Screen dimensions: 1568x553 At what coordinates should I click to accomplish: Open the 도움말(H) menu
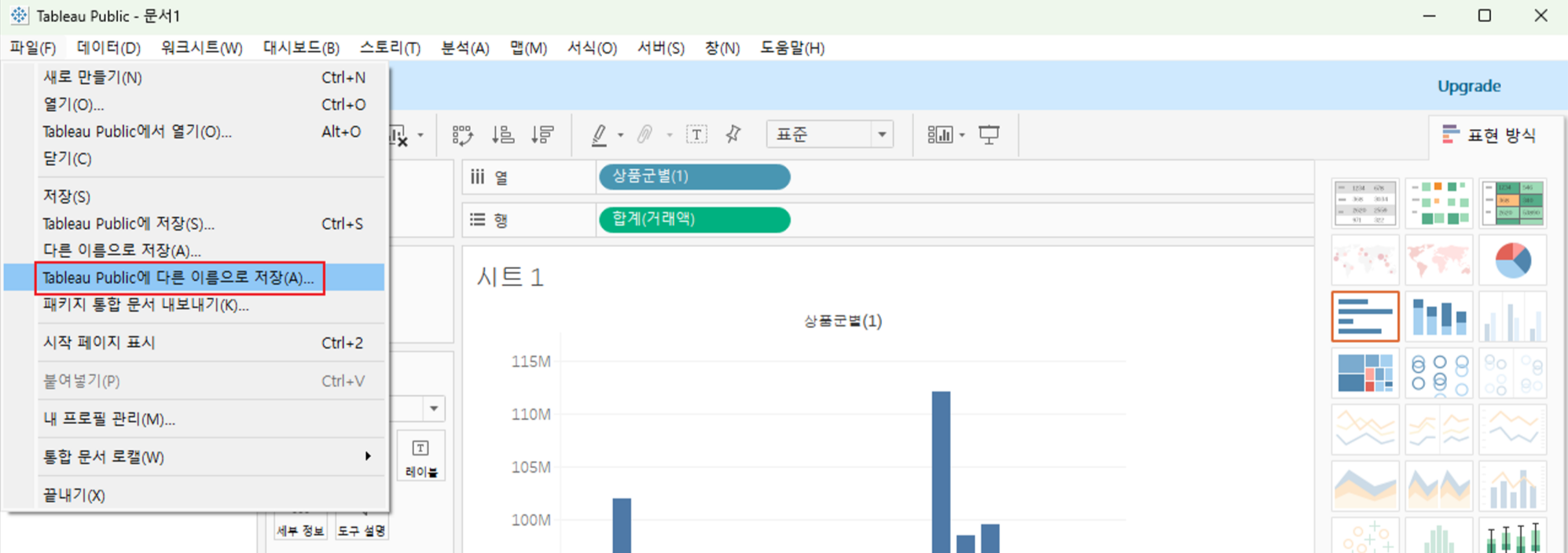pos(791,48)
